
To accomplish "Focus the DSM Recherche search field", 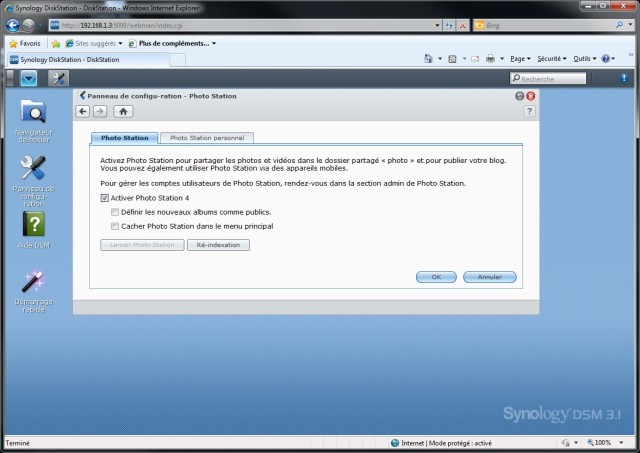I will pyautogui.click(x=548, y=78).
